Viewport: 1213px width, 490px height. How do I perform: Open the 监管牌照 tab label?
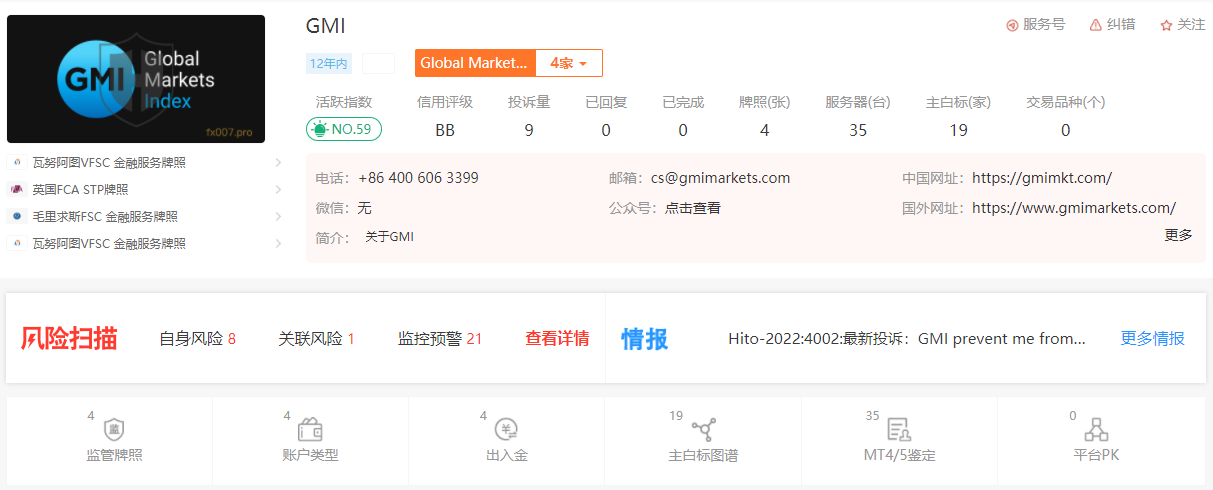coord(114,456)
